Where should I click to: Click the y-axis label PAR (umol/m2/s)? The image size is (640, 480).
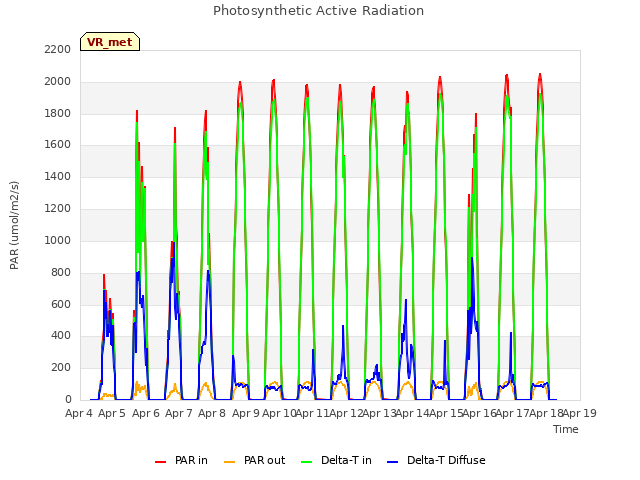coord(14,225)
